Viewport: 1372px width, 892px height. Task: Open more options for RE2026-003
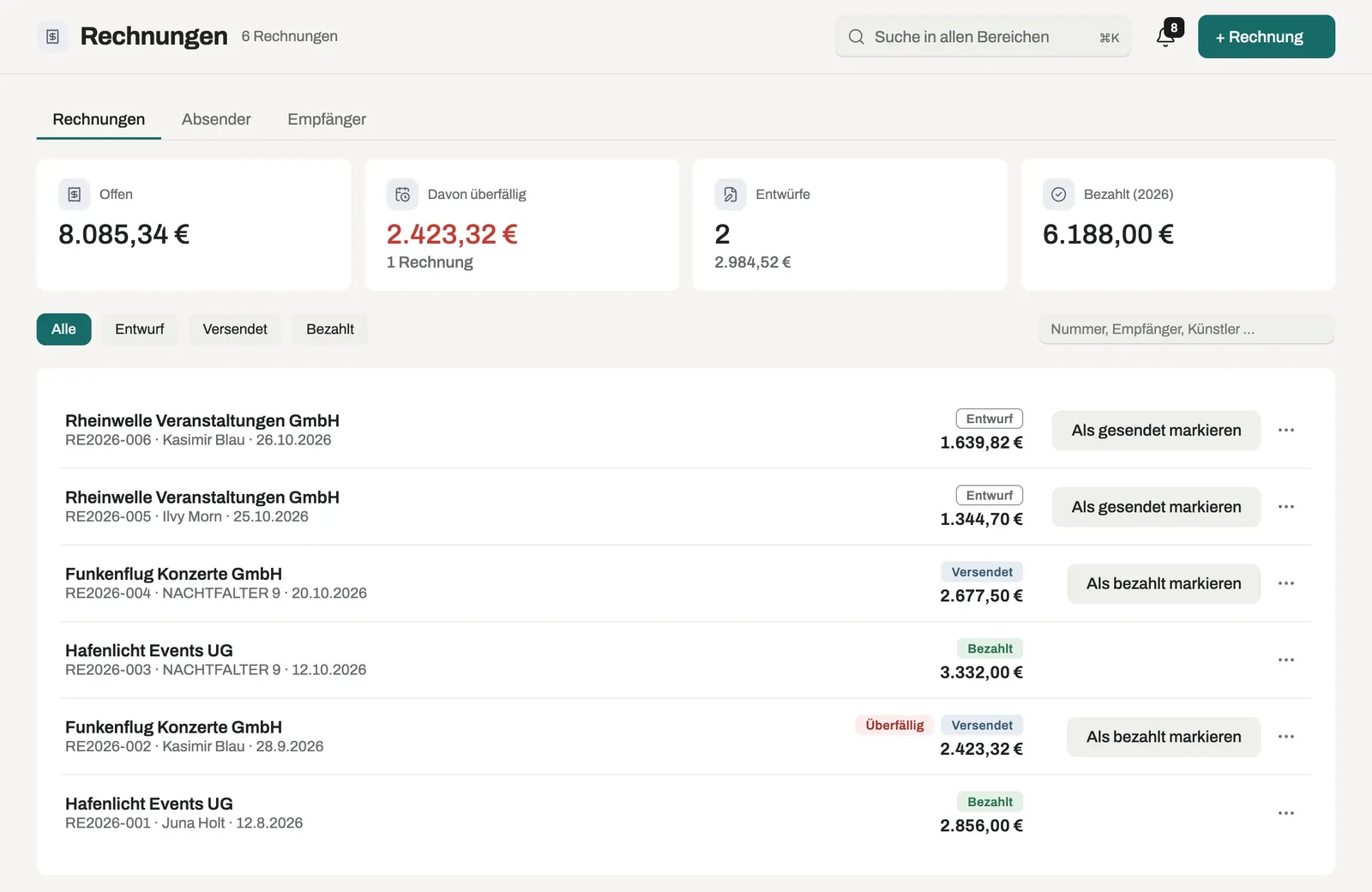[x=1286, y=660]
